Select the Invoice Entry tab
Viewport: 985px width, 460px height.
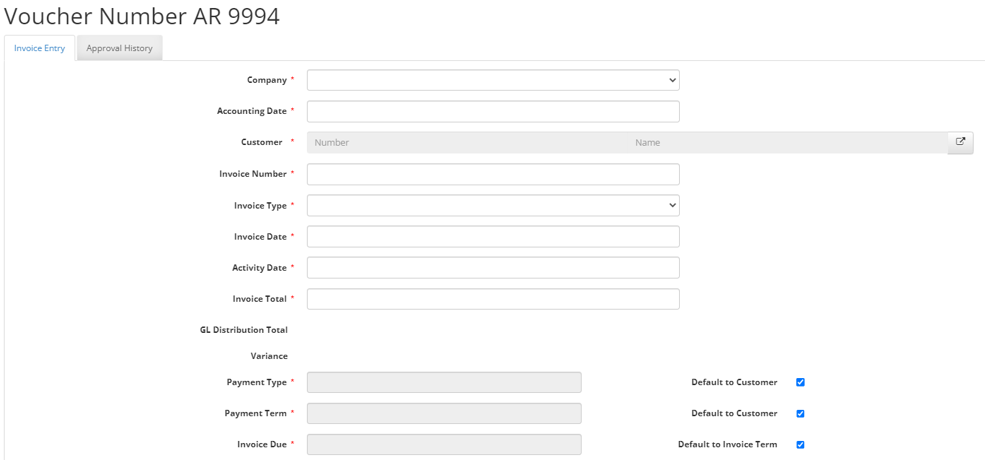pos(40,48)
